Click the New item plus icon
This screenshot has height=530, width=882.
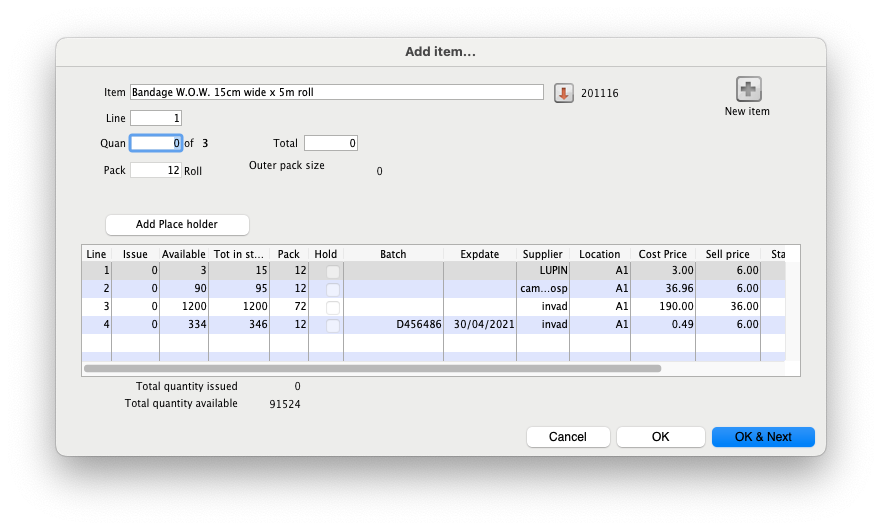pyautogui.click(x=749, y=89)
